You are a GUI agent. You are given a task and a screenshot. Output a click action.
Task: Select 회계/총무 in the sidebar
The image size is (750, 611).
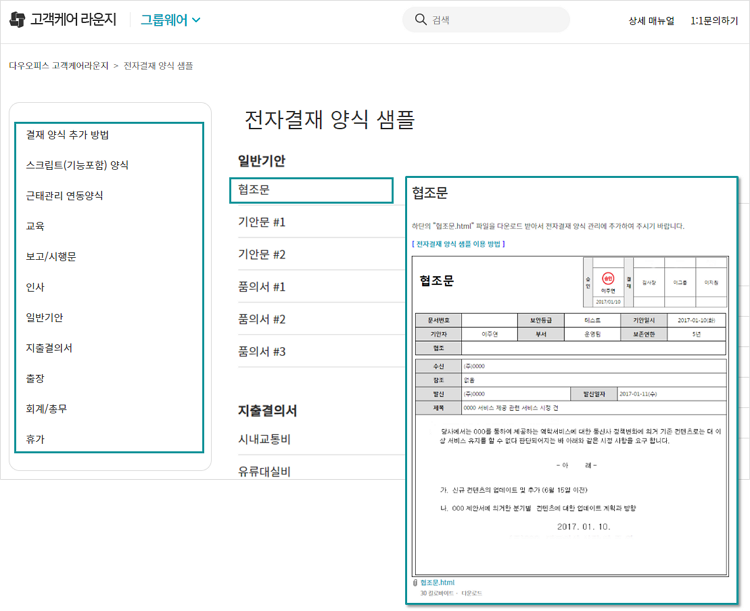(x=46, y=409)
